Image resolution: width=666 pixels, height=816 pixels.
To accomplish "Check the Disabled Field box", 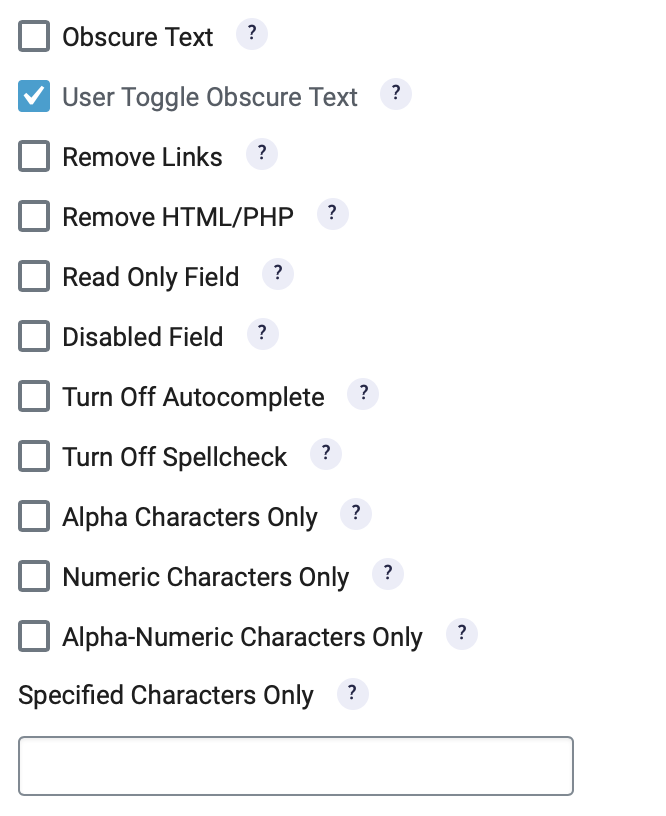I will tap(33, 336).
